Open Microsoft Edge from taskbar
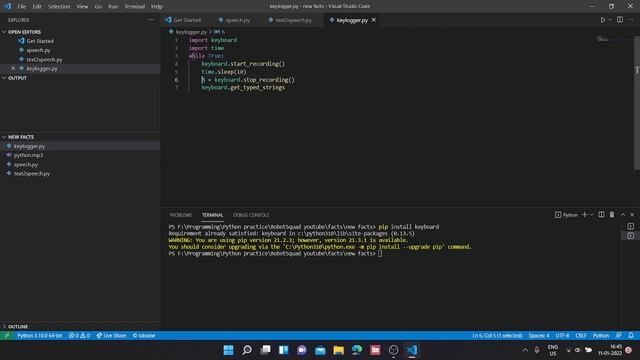The image size is (640, 360). [357, 350]
